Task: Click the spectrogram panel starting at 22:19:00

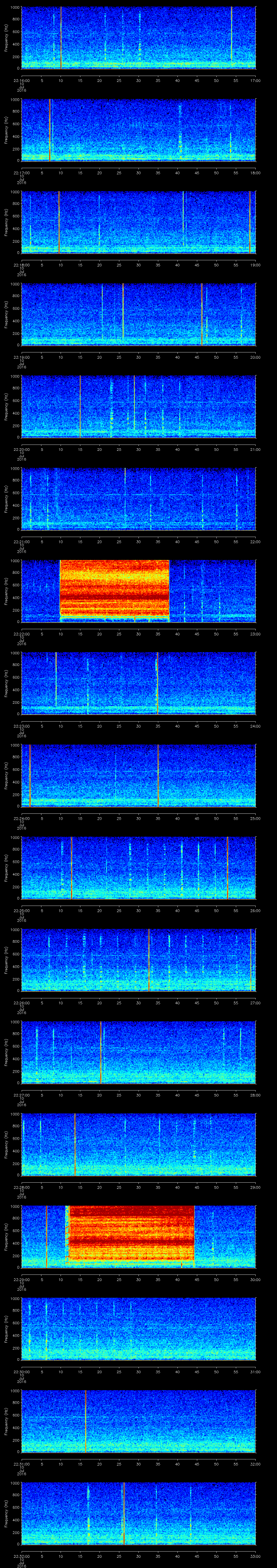Action: pos(139,315)
